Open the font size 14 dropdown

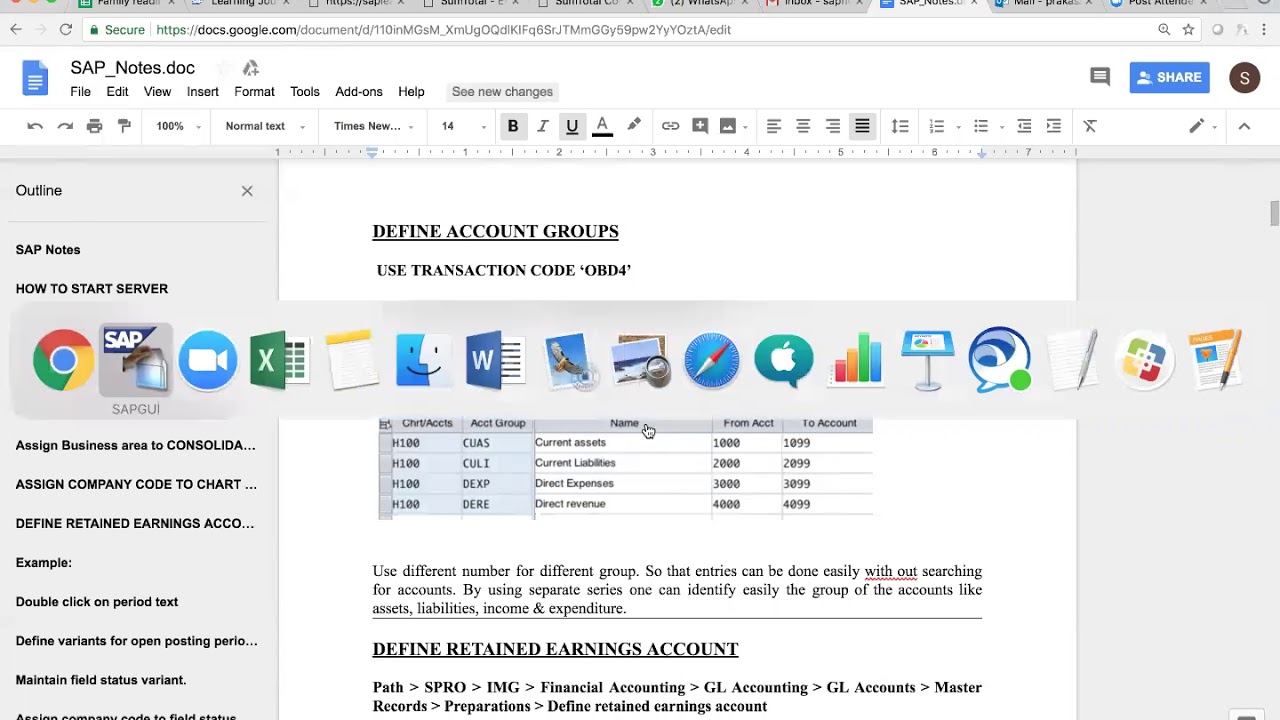coord(464,126)
